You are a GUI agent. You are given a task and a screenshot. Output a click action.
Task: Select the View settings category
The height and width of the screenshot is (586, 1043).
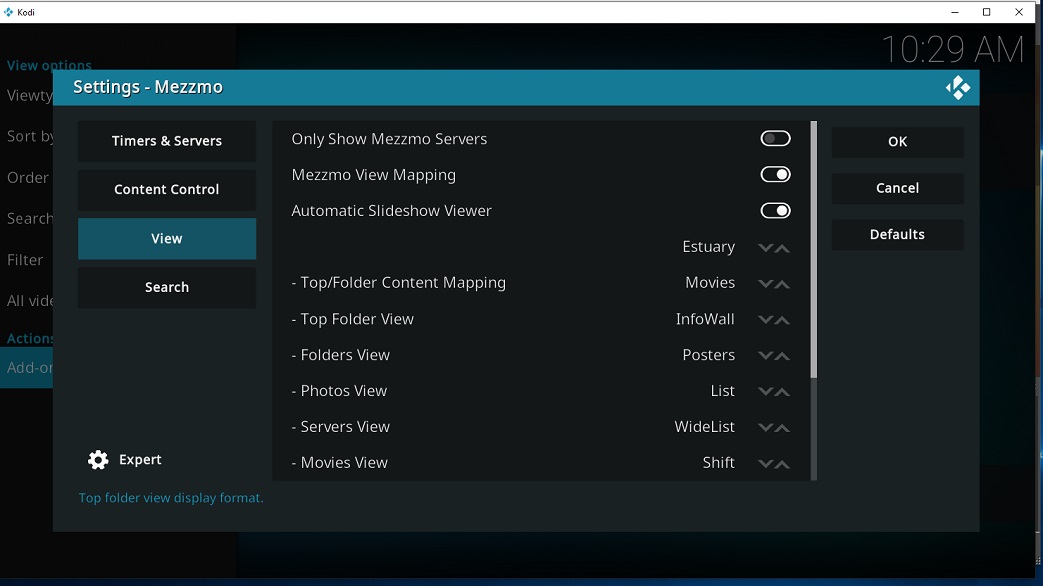click(167, 239)
